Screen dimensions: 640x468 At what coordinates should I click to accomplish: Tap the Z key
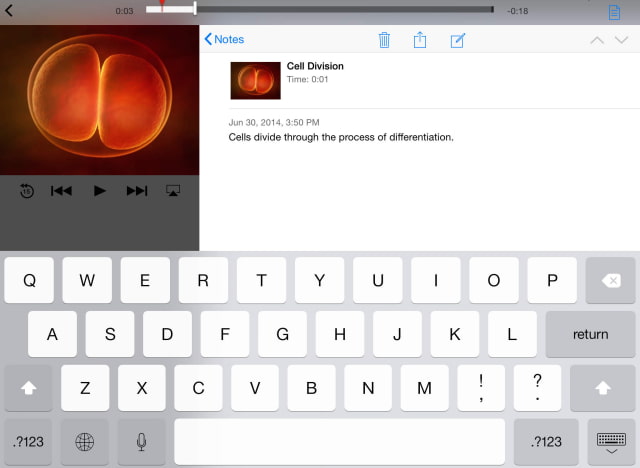(85, 388)
